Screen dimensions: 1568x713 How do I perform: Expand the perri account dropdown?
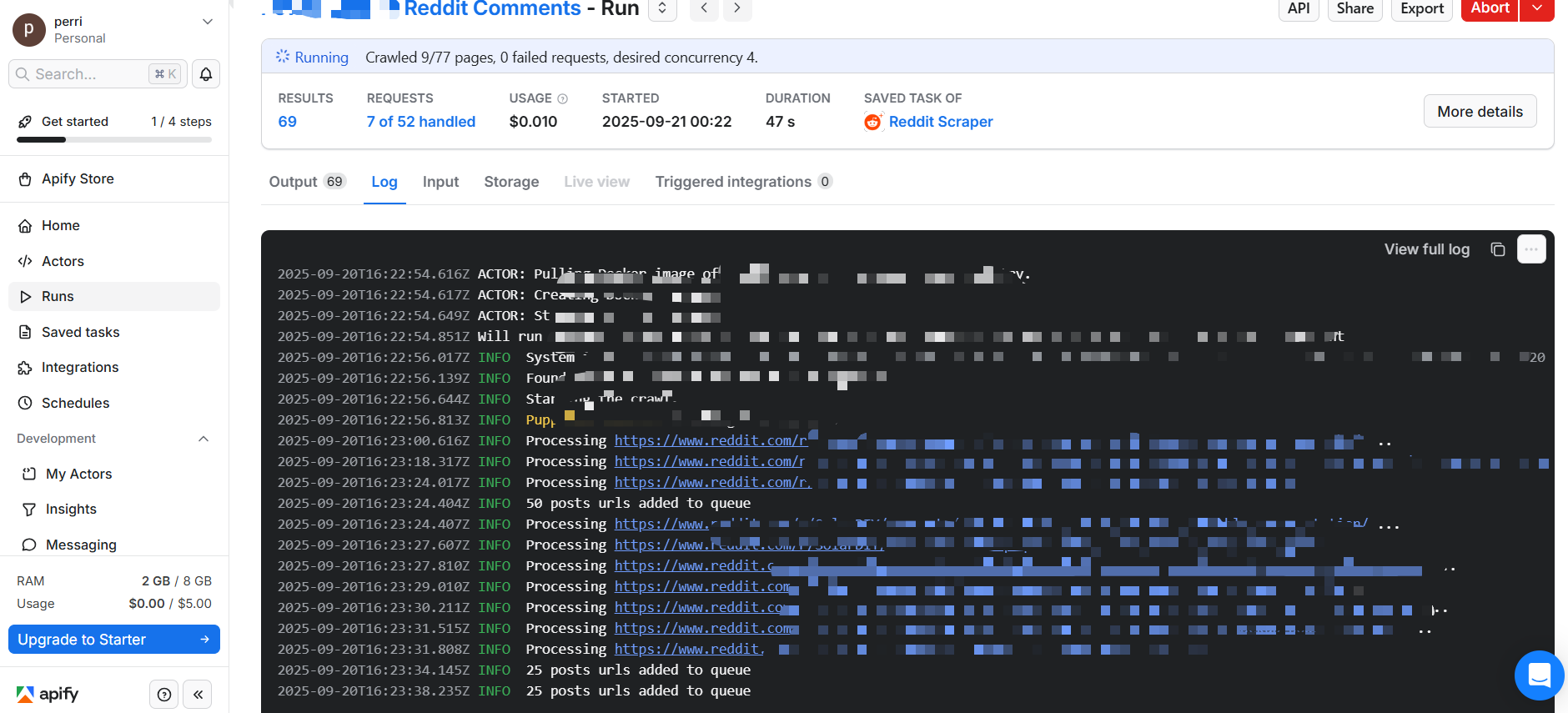pyautogui.click(x=208, y=22)
